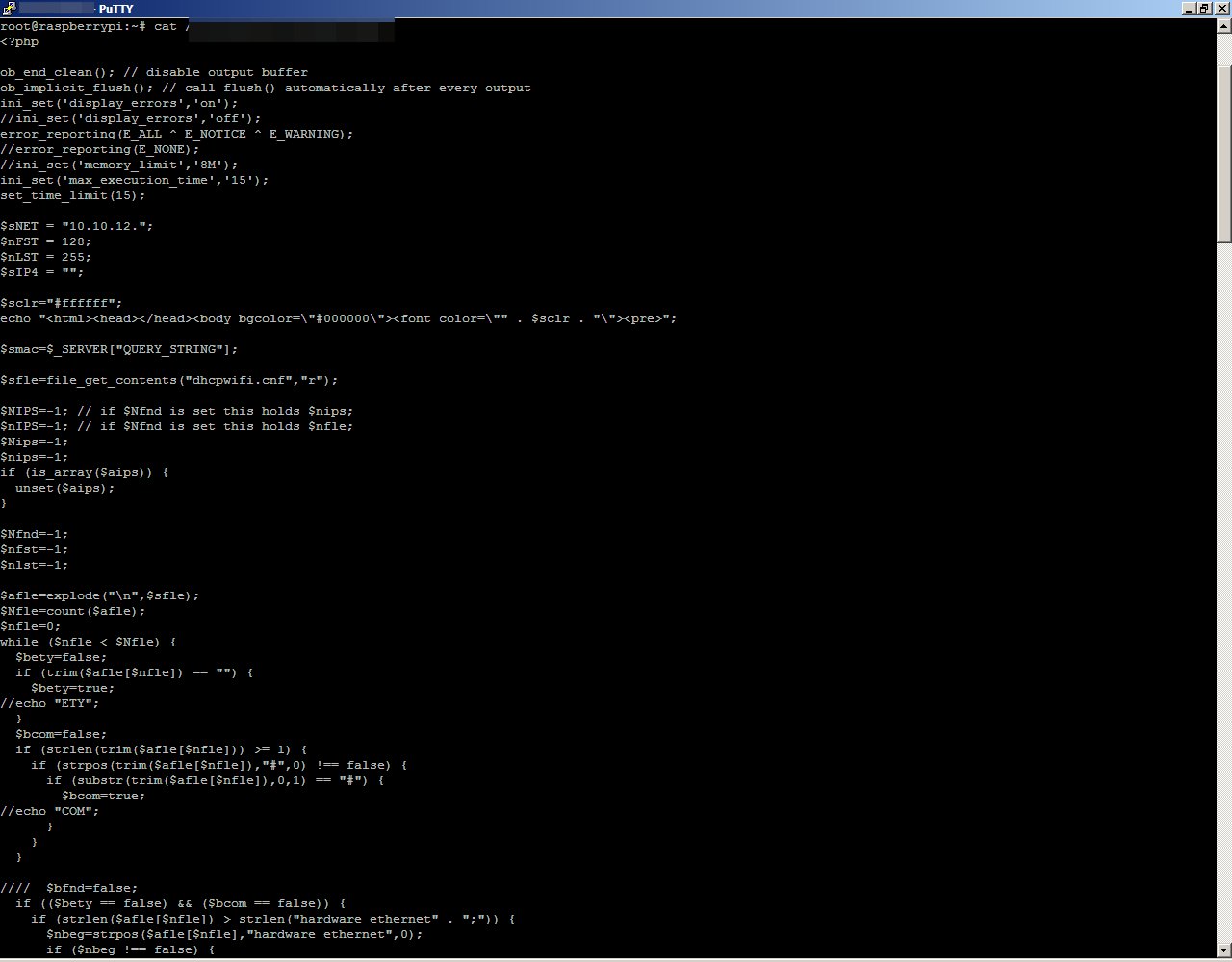The height and width of the screenshot is (962, 1232).
Task: Click commented ini_set display_errors 'off' line
Action: [x=131, y=118]
